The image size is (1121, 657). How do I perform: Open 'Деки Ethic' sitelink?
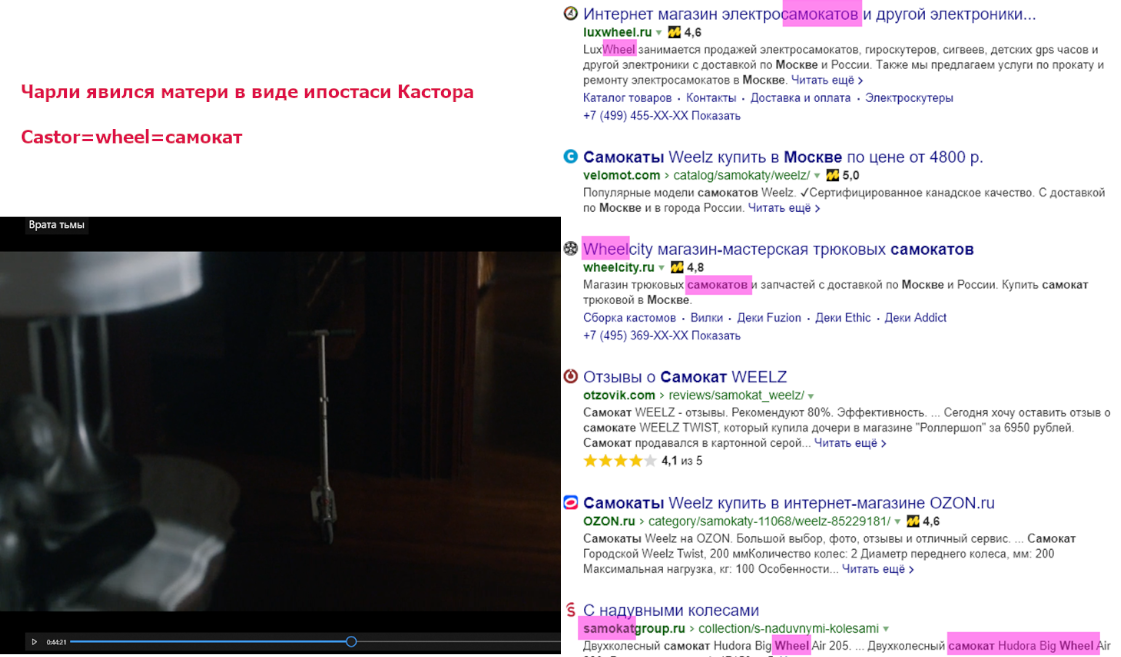843,317
